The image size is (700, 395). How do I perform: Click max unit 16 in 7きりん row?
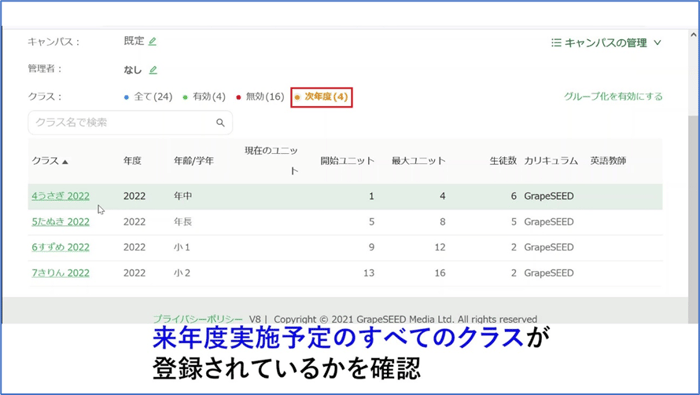click(x=440, y=273)
